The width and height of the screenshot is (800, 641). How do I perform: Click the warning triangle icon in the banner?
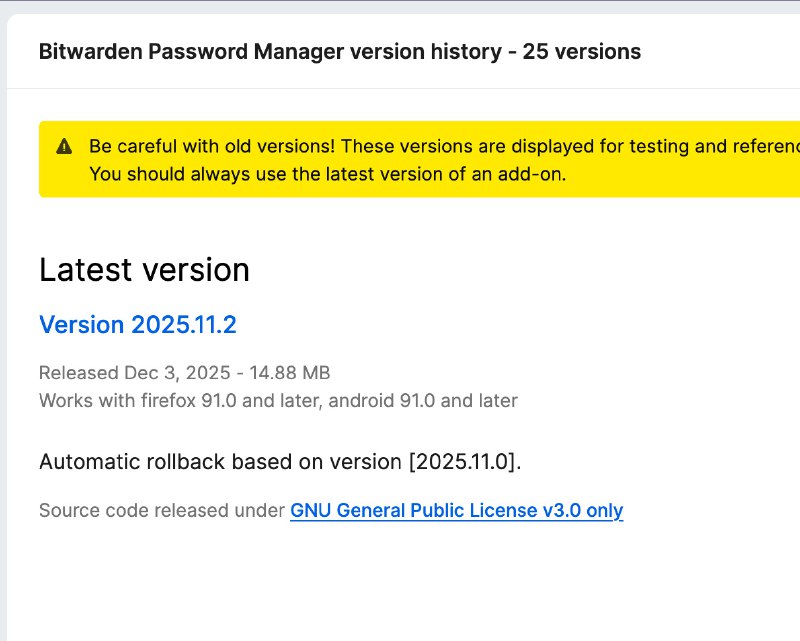coord(64,147)
